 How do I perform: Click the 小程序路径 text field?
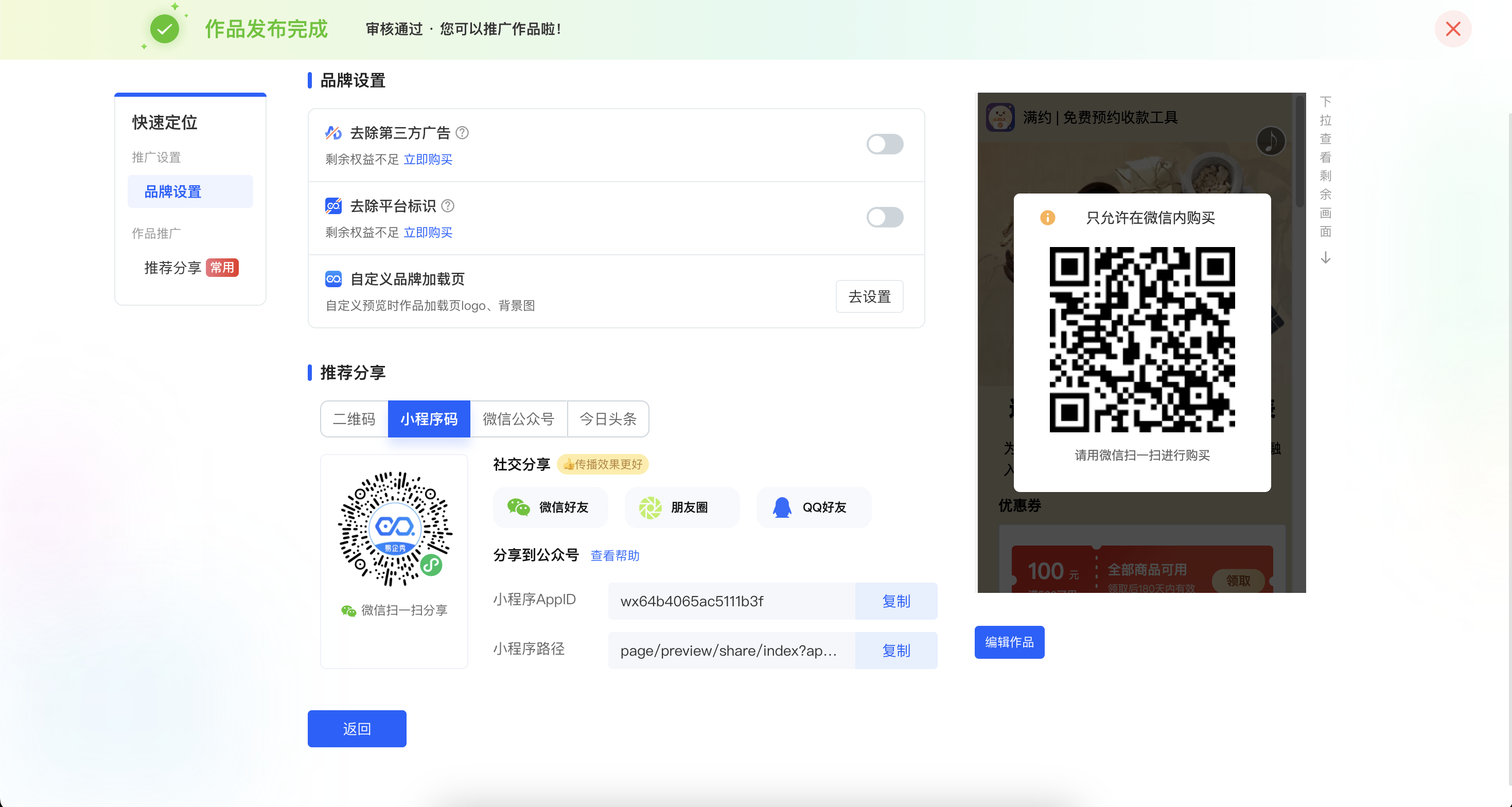pyautogui.click(x=731, y=651)
